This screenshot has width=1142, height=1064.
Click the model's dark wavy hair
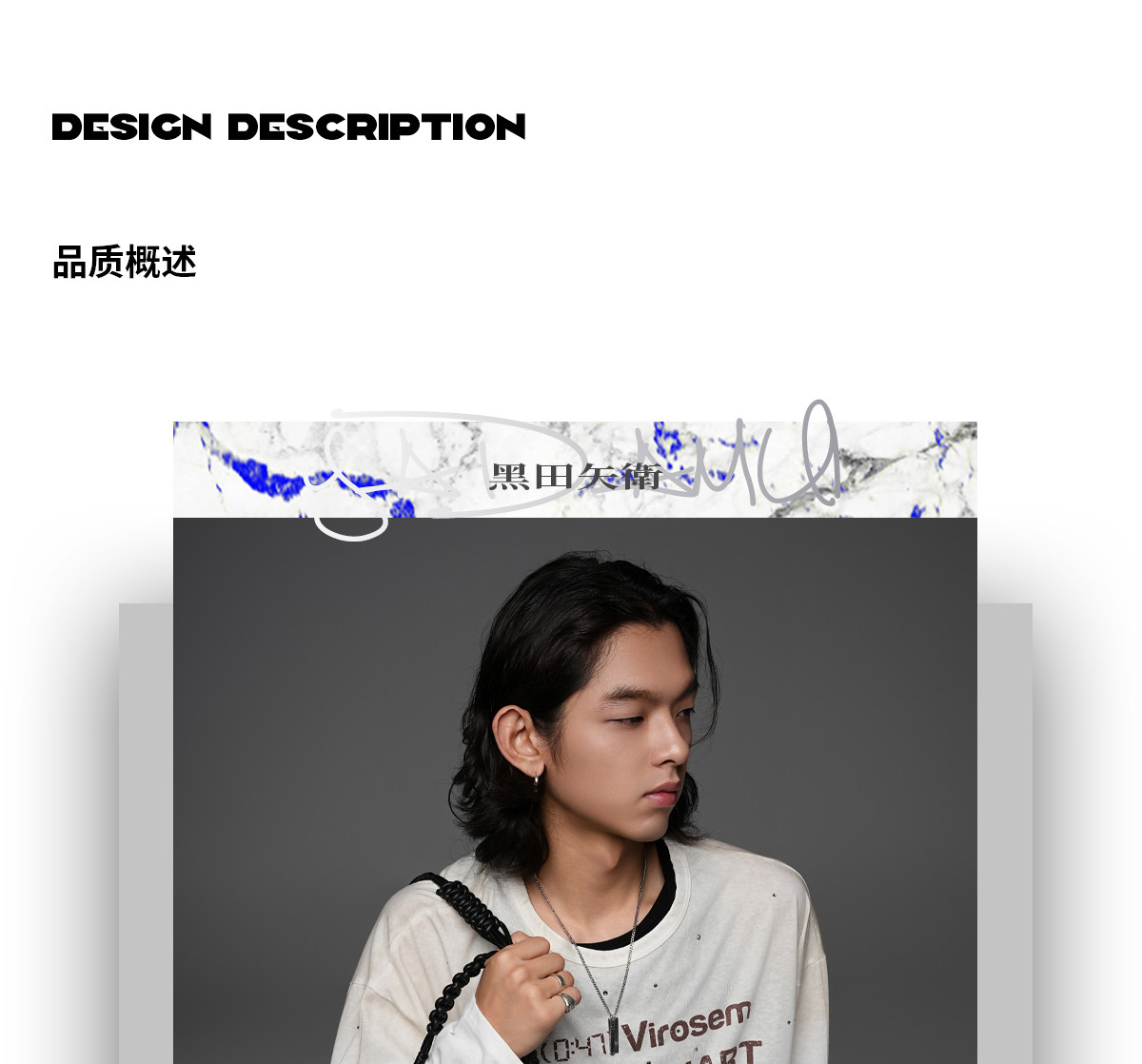click(561, 628)
